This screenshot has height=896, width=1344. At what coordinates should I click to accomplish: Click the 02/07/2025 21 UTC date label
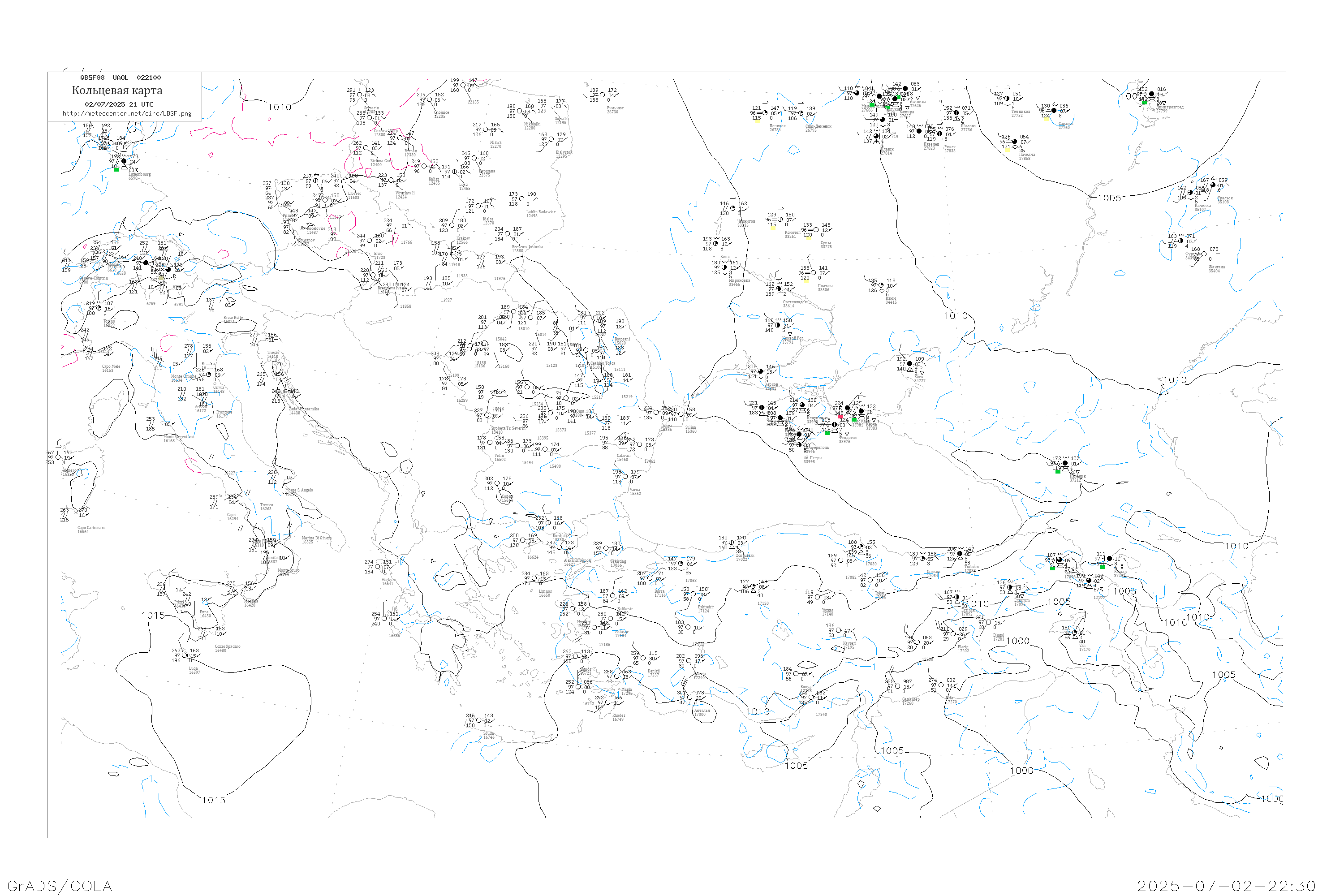point(119,104)
